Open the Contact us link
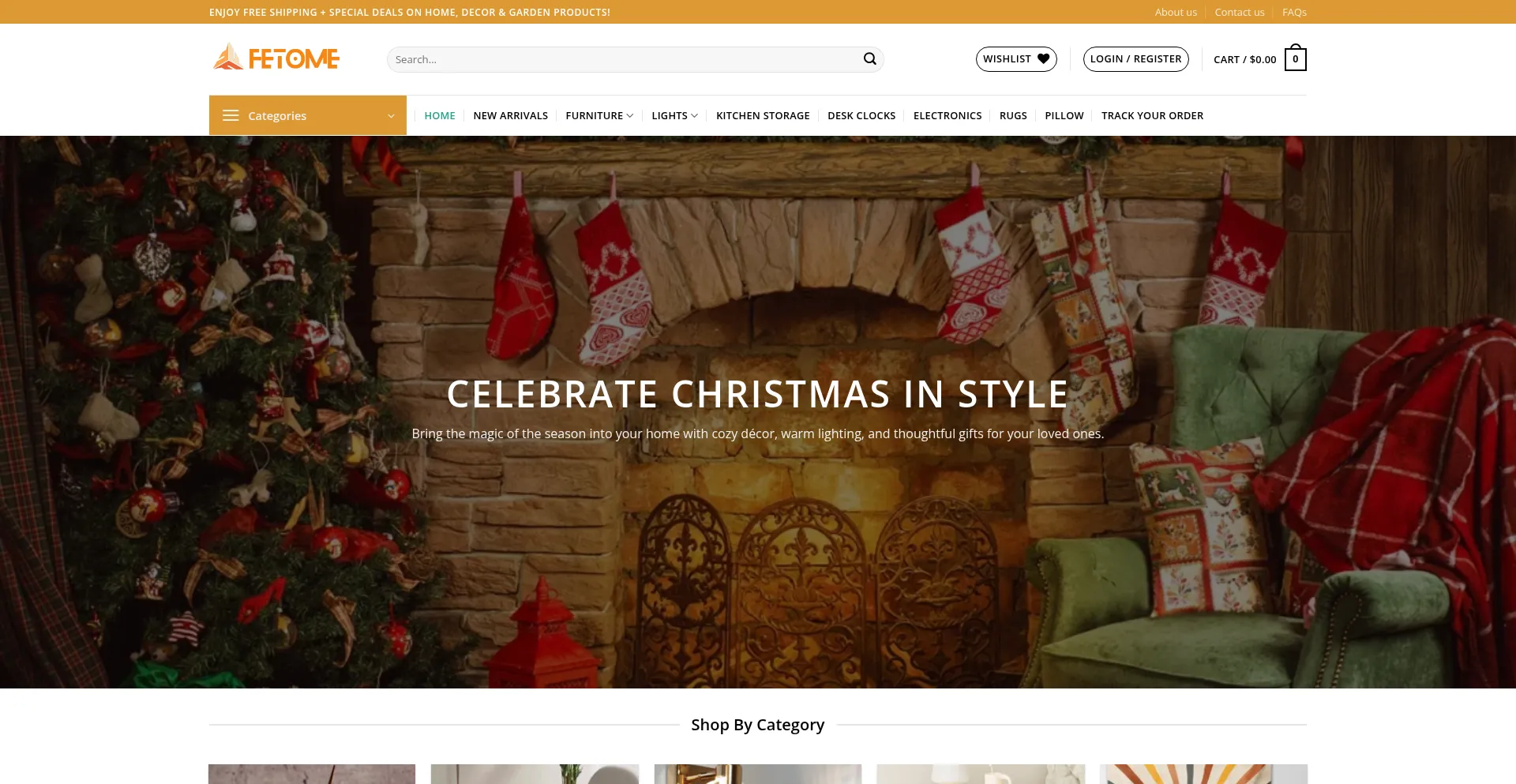 point(1239,12)
